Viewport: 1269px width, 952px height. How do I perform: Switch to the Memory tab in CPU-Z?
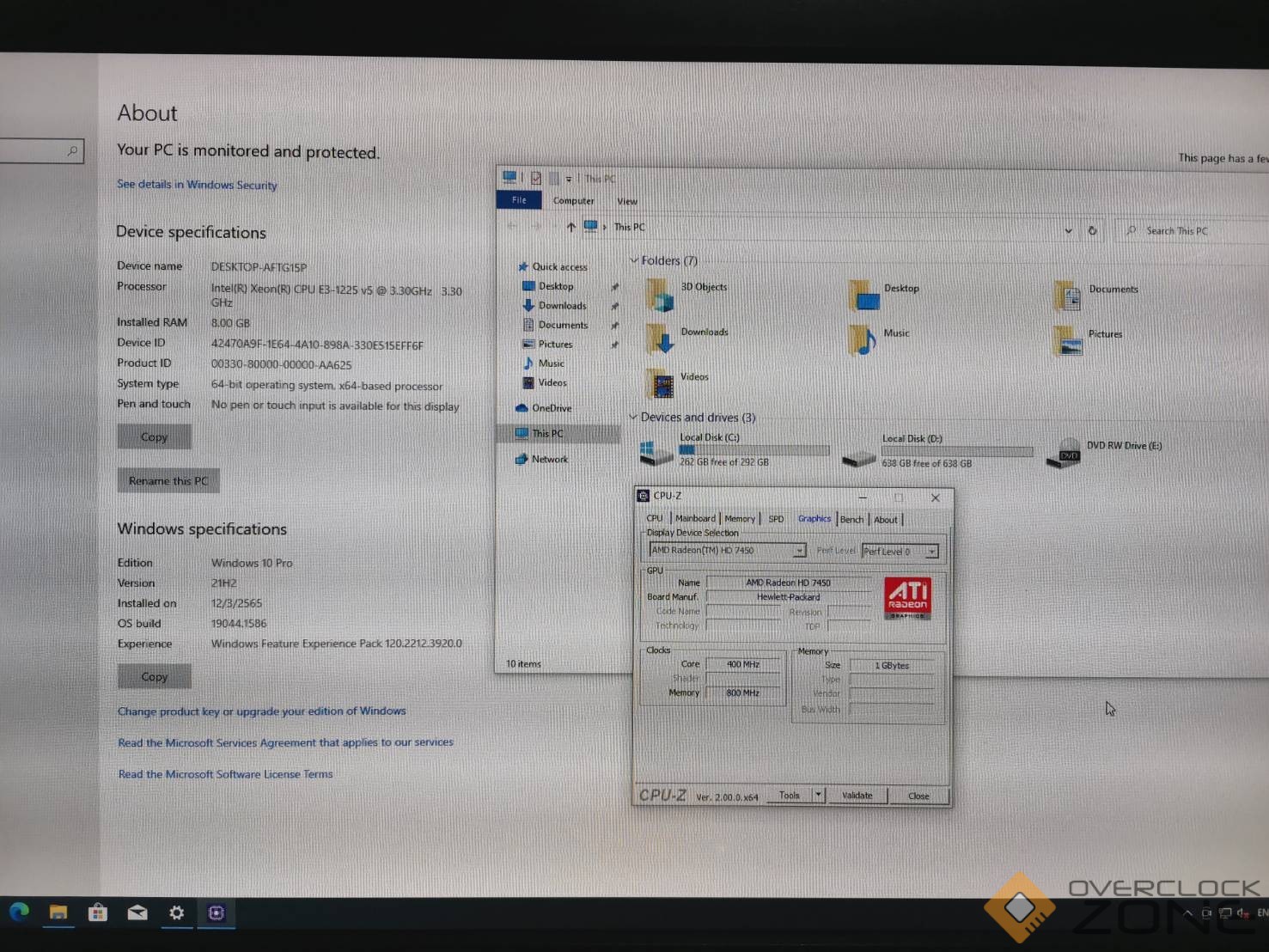coord(740,518)
